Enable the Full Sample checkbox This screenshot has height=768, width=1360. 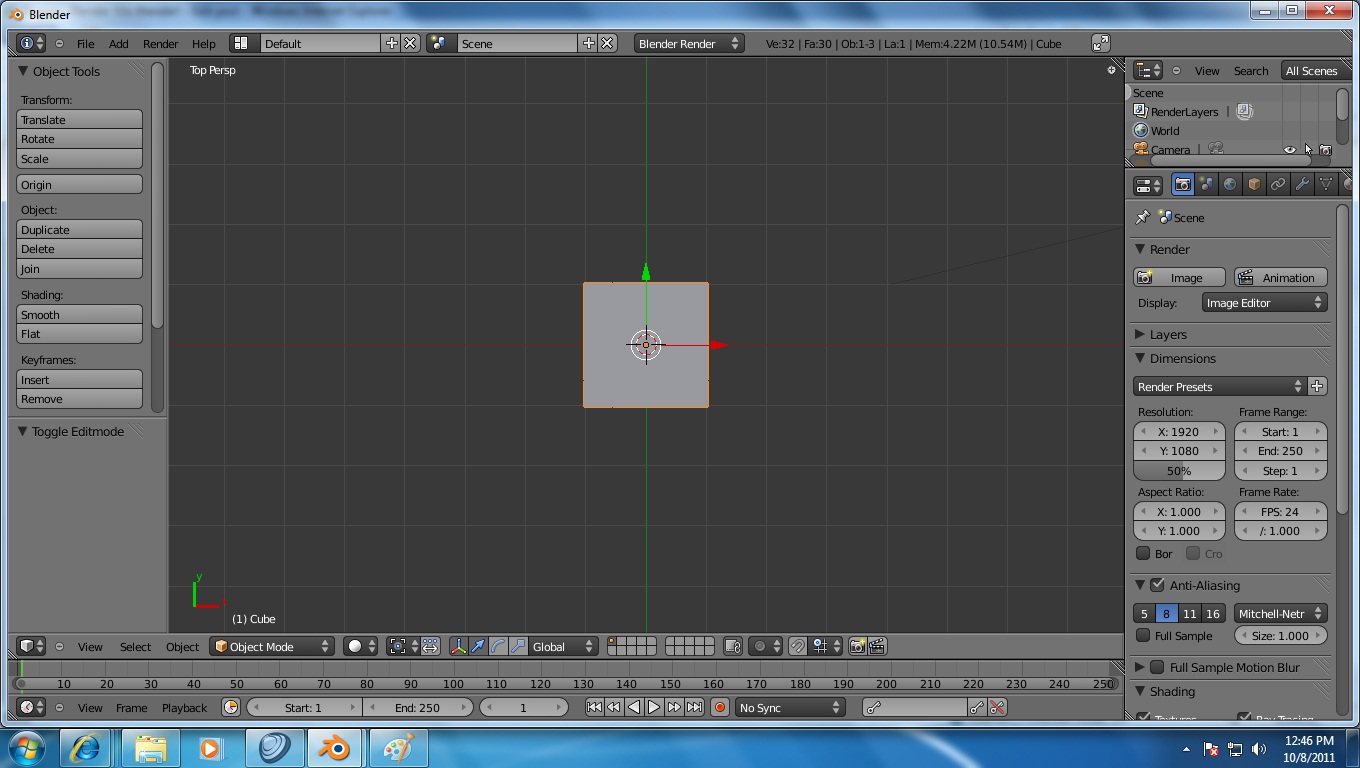(1144, 636)
